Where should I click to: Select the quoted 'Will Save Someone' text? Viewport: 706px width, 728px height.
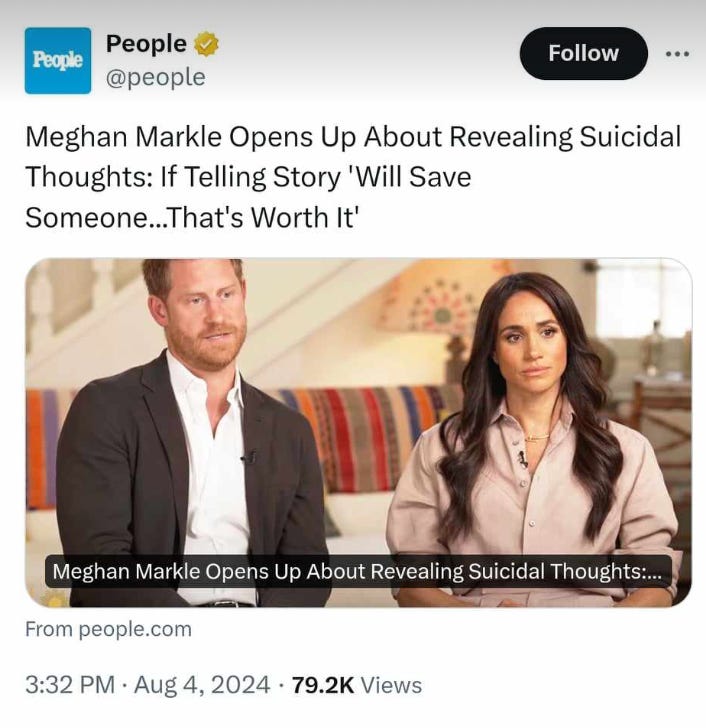pyautogui.click(x=248, y=197)
